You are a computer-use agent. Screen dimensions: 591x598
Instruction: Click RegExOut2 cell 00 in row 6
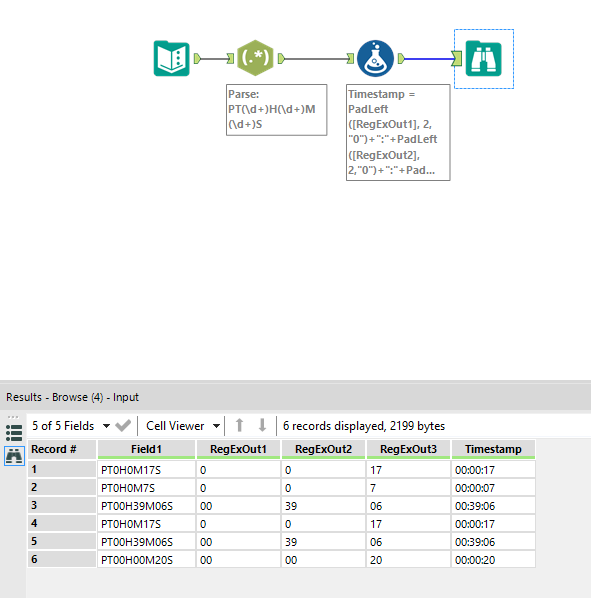(323, 560)
